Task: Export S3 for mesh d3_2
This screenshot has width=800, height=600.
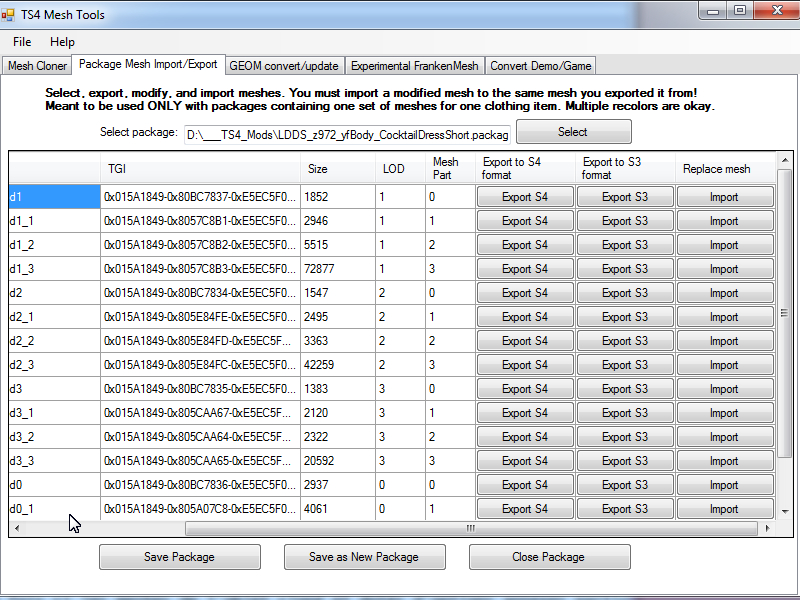Action: (625, 437)
